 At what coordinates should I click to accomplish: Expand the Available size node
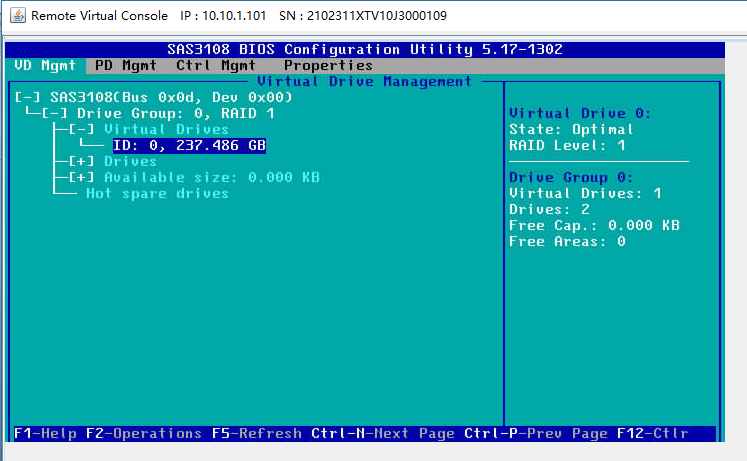pos(81,178)
